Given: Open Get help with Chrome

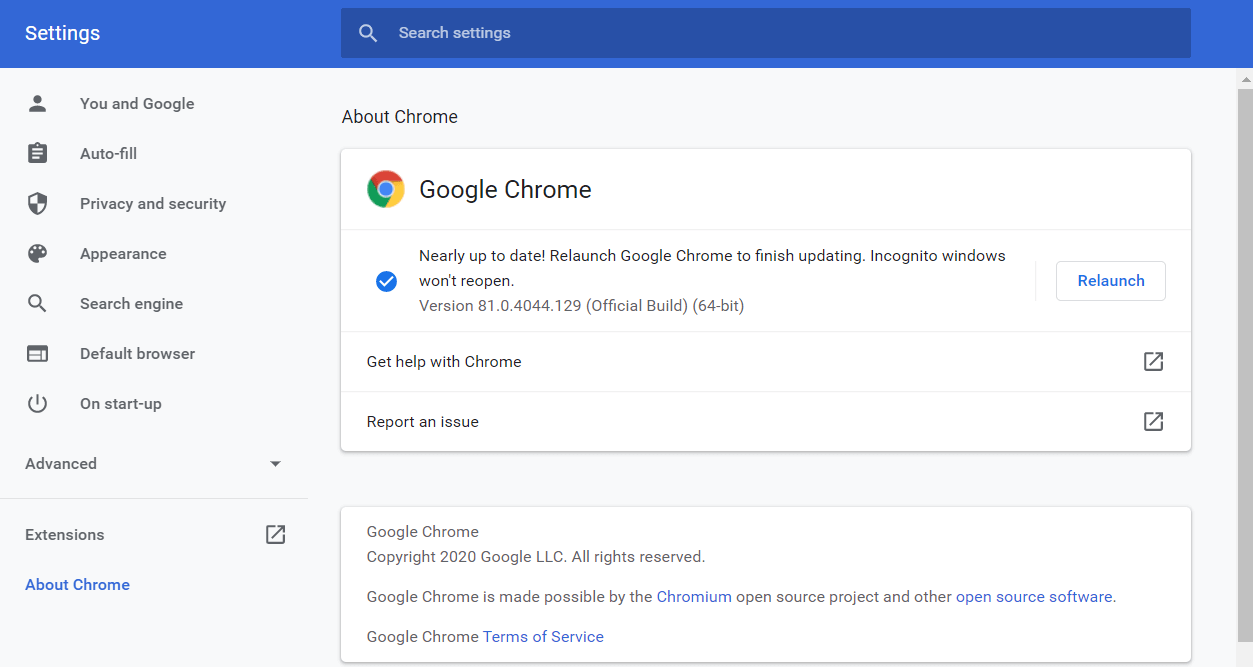Looking at the screenshot, I should [x=766, y=361].
